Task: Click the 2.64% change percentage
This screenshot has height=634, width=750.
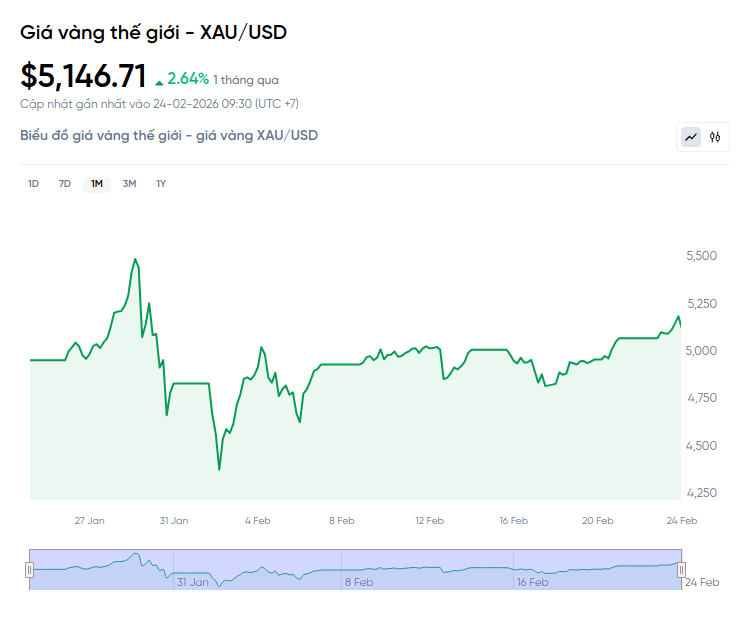Action: click(188, 79)
